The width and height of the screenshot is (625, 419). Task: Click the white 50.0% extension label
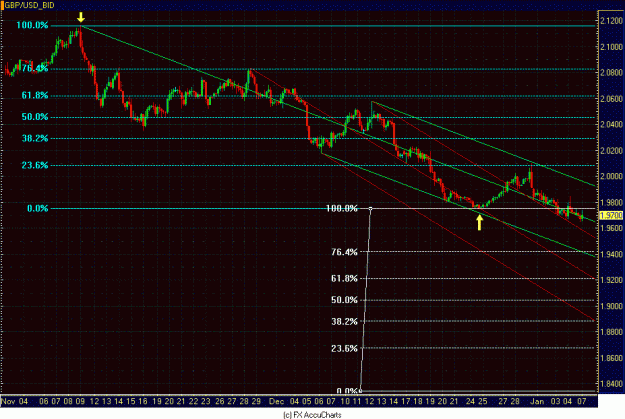[344, 300]
